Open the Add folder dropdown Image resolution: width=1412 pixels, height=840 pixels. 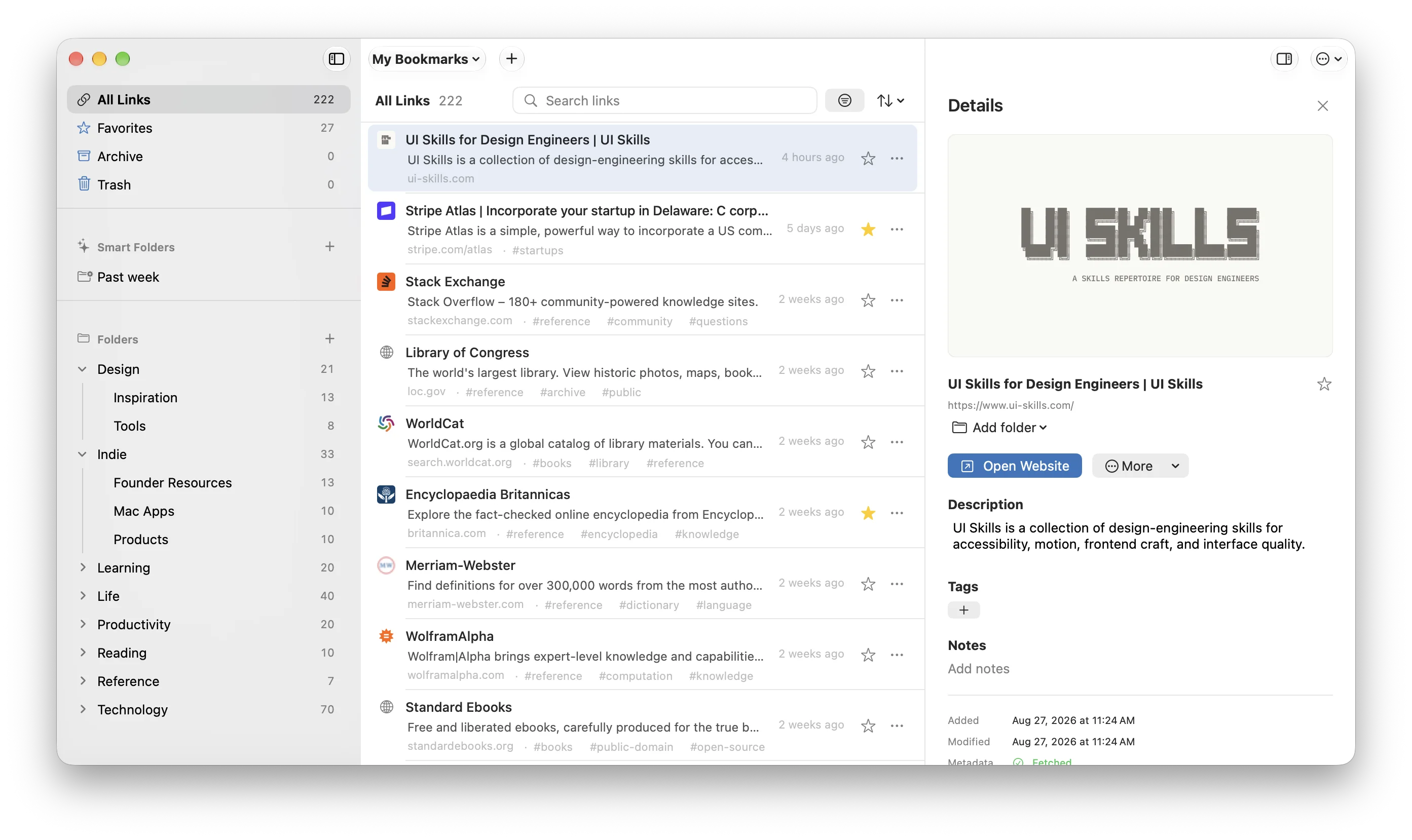click(x=999, y=428)
